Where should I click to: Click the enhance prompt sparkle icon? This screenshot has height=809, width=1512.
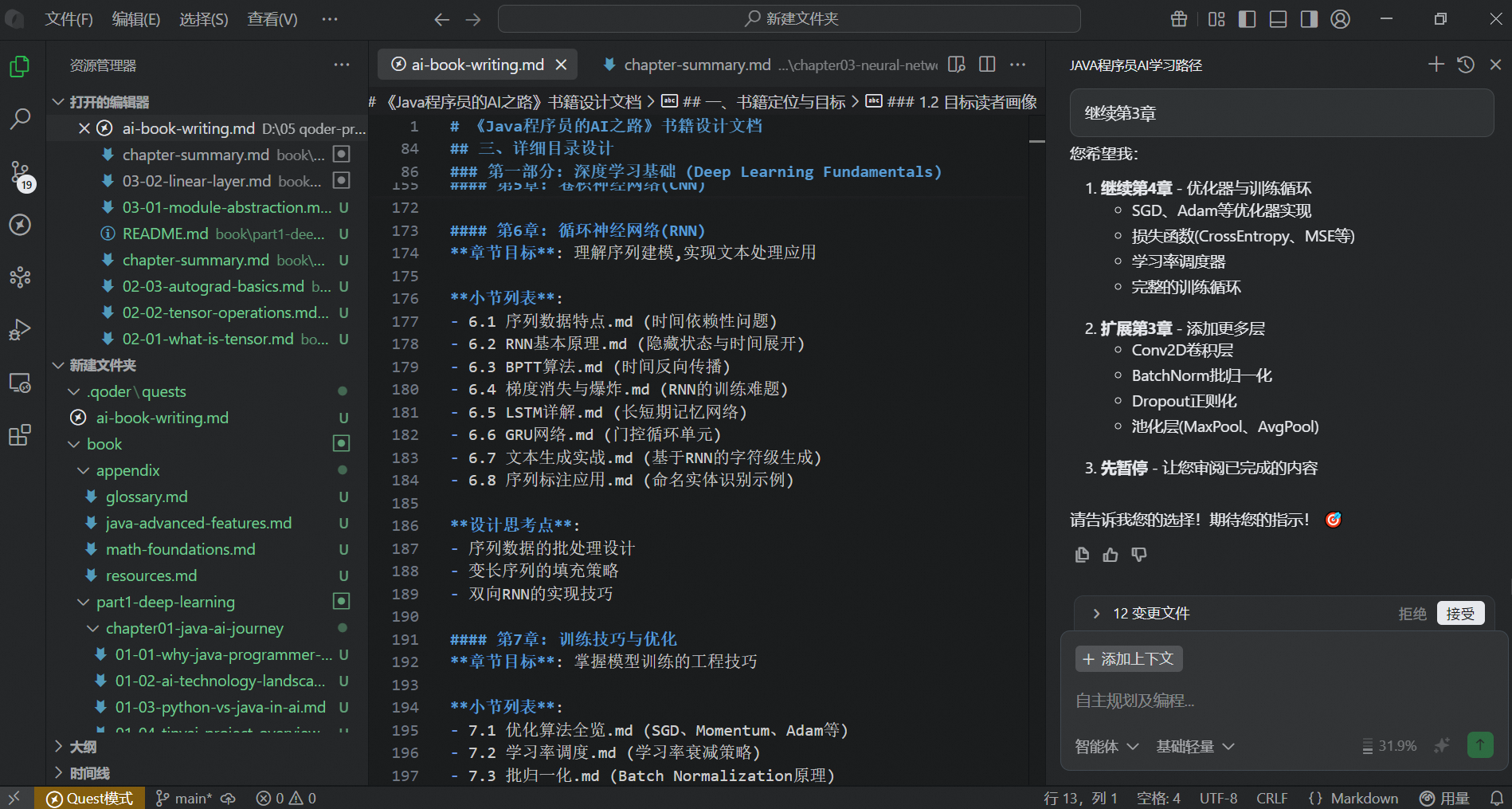(1442, 746)
